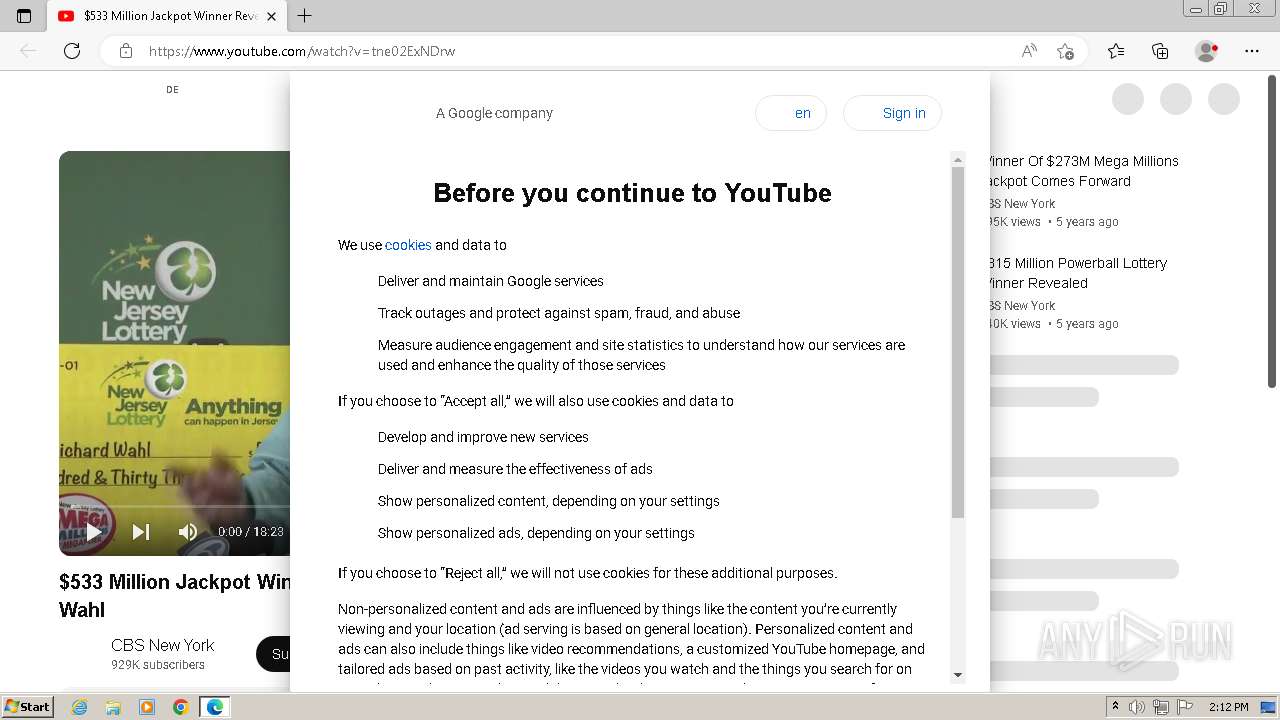1280x720 pixels.
Task: Open Action Center flag icon
Action: point(1185,707)
